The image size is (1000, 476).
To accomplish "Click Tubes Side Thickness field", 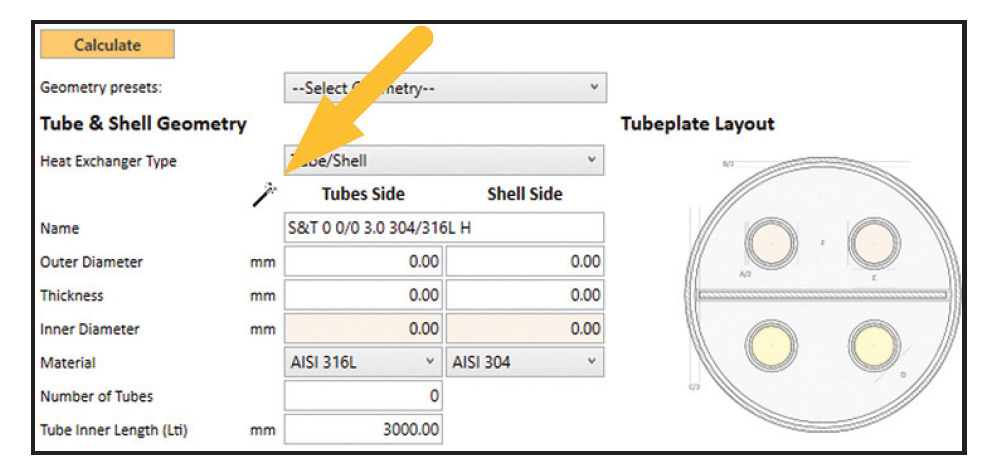I will coord(363,295).
